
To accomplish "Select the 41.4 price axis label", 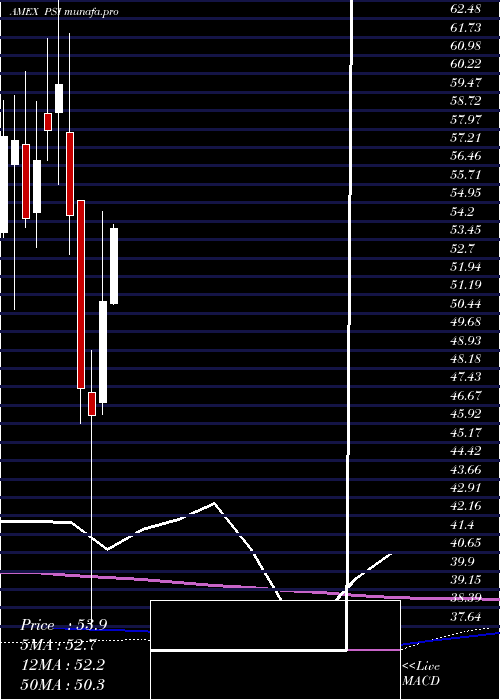I will coord(462,525).
